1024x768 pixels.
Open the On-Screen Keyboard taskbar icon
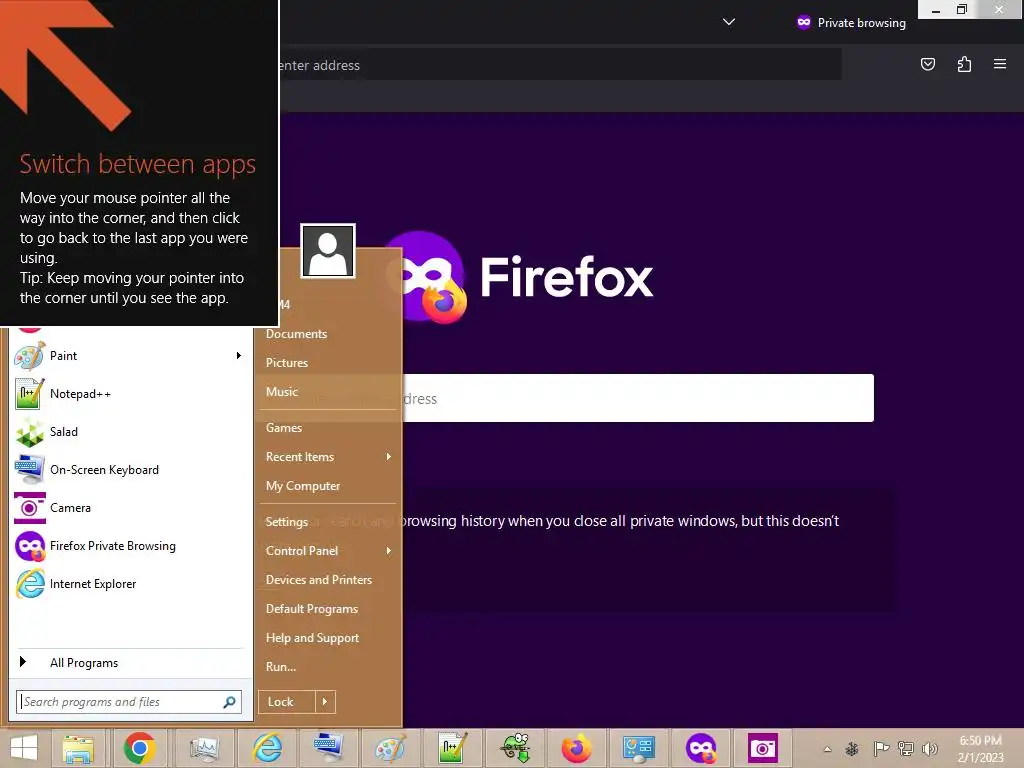point(328,748)
